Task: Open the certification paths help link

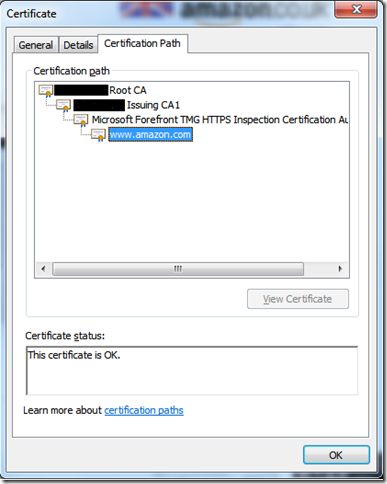Action: (144, 410)
